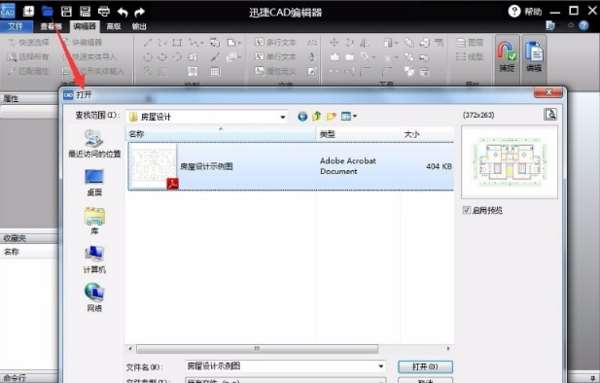
Task: Click the horizontal scrollbar in the file list
Action: (x=257, y=349)
